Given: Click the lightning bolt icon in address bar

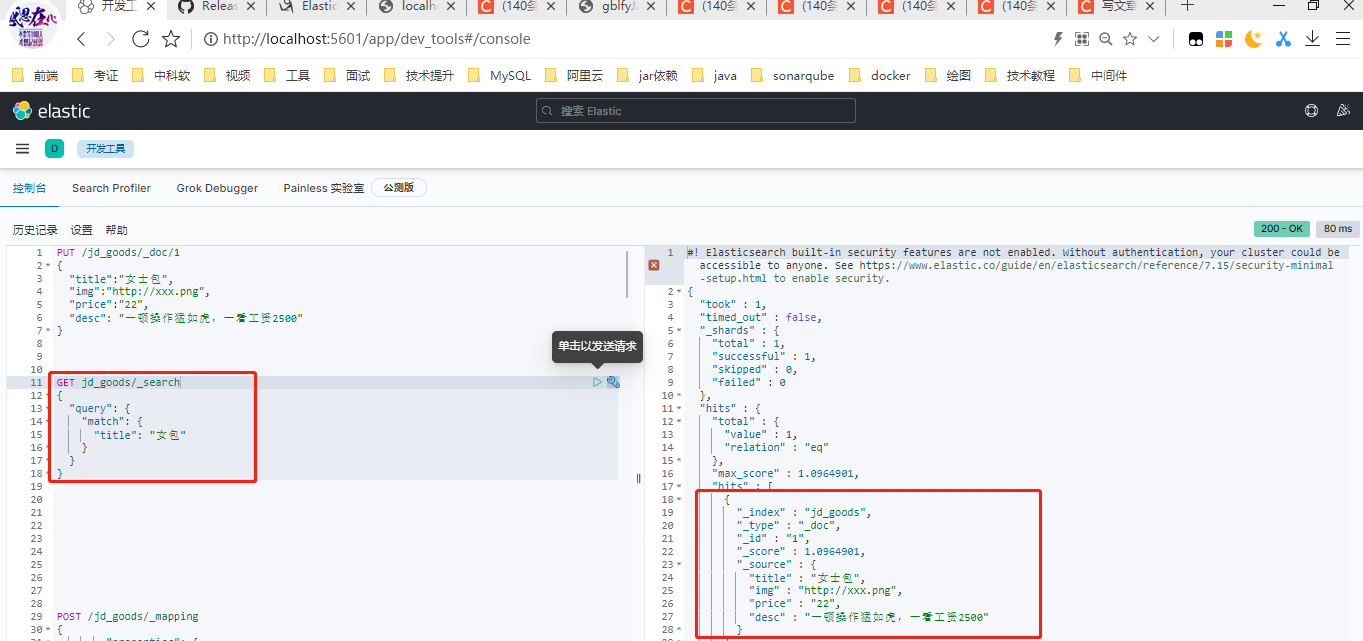Looking at the screenshot, I should coord(1058,39).
